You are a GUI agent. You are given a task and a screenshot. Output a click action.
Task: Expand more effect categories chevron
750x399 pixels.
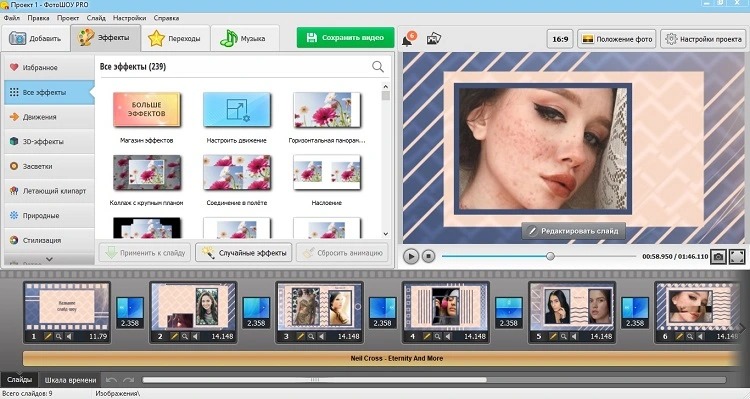click(x=49, y=259)
